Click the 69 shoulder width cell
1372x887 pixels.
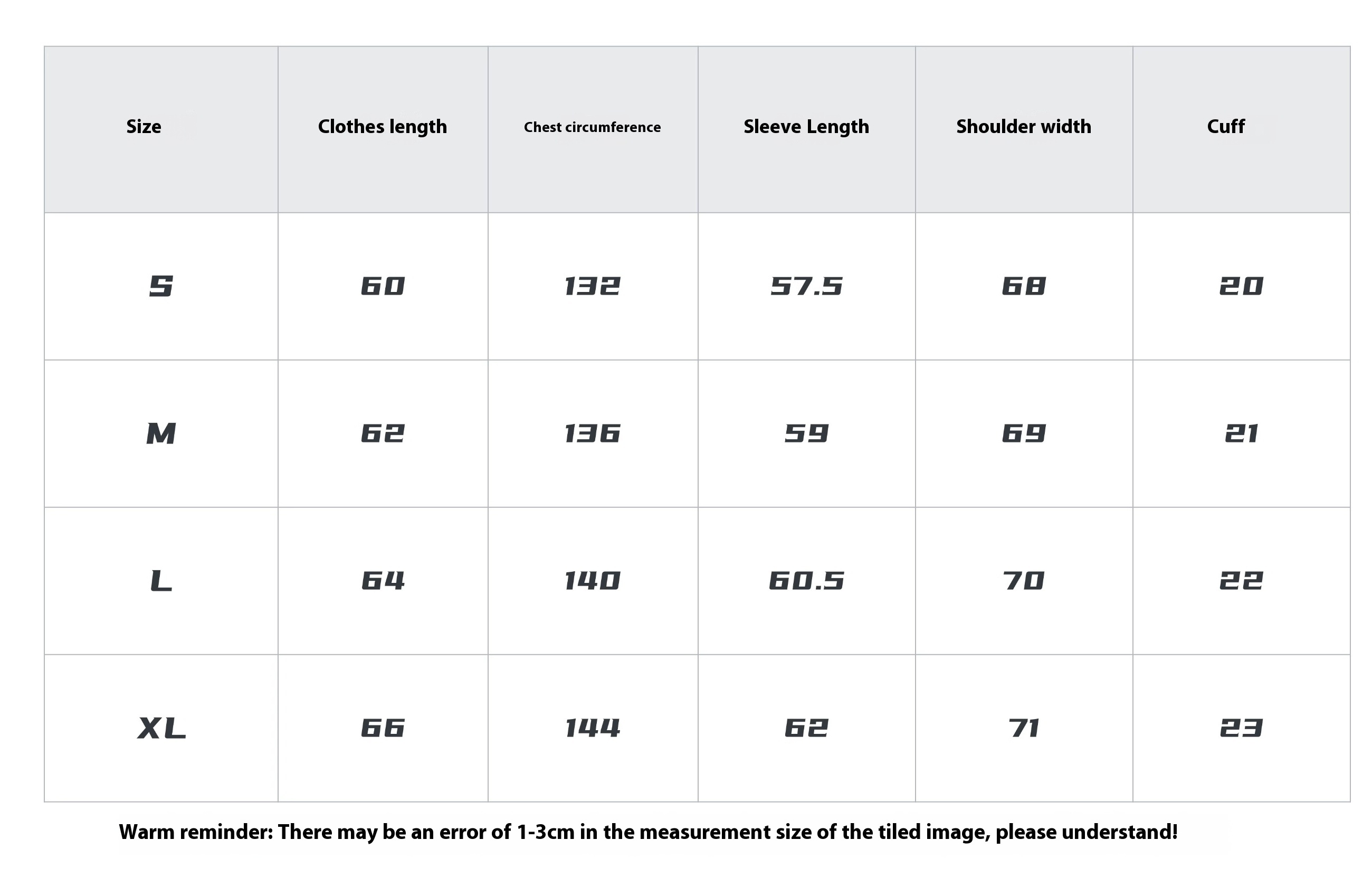pyautogui.click(x=1023, y=433)
